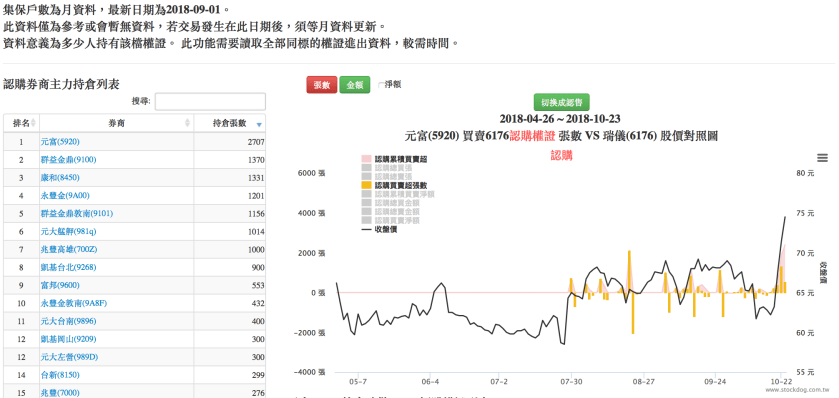Viewport: 839px width, 398px height.
Task: Sort table by 券商 column
Action: click(x=117, y=123)
